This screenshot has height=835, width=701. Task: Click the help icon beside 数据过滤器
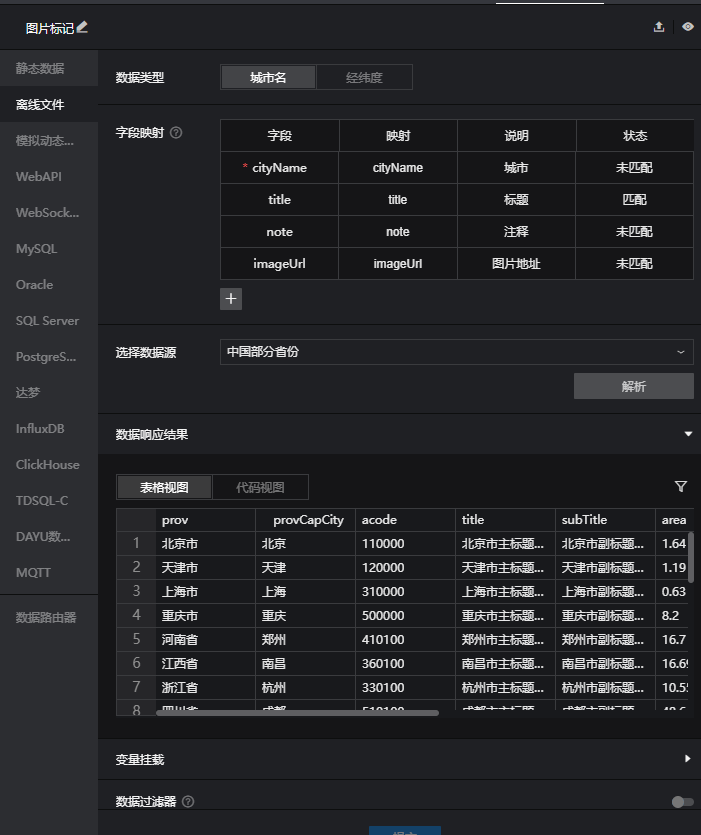[188, 801]
